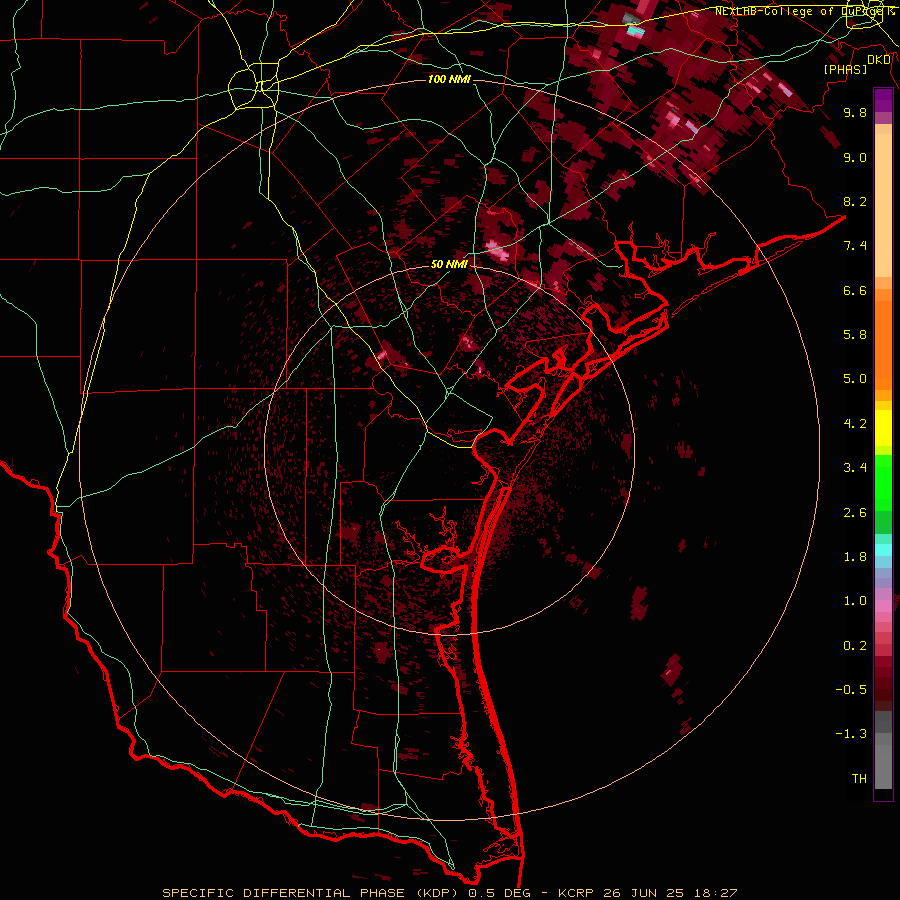Viewport: 900px width, 900px height.
Task: Click the 5.0 value on the color scale
Action: pyautogui.click(x=855, y=379)
